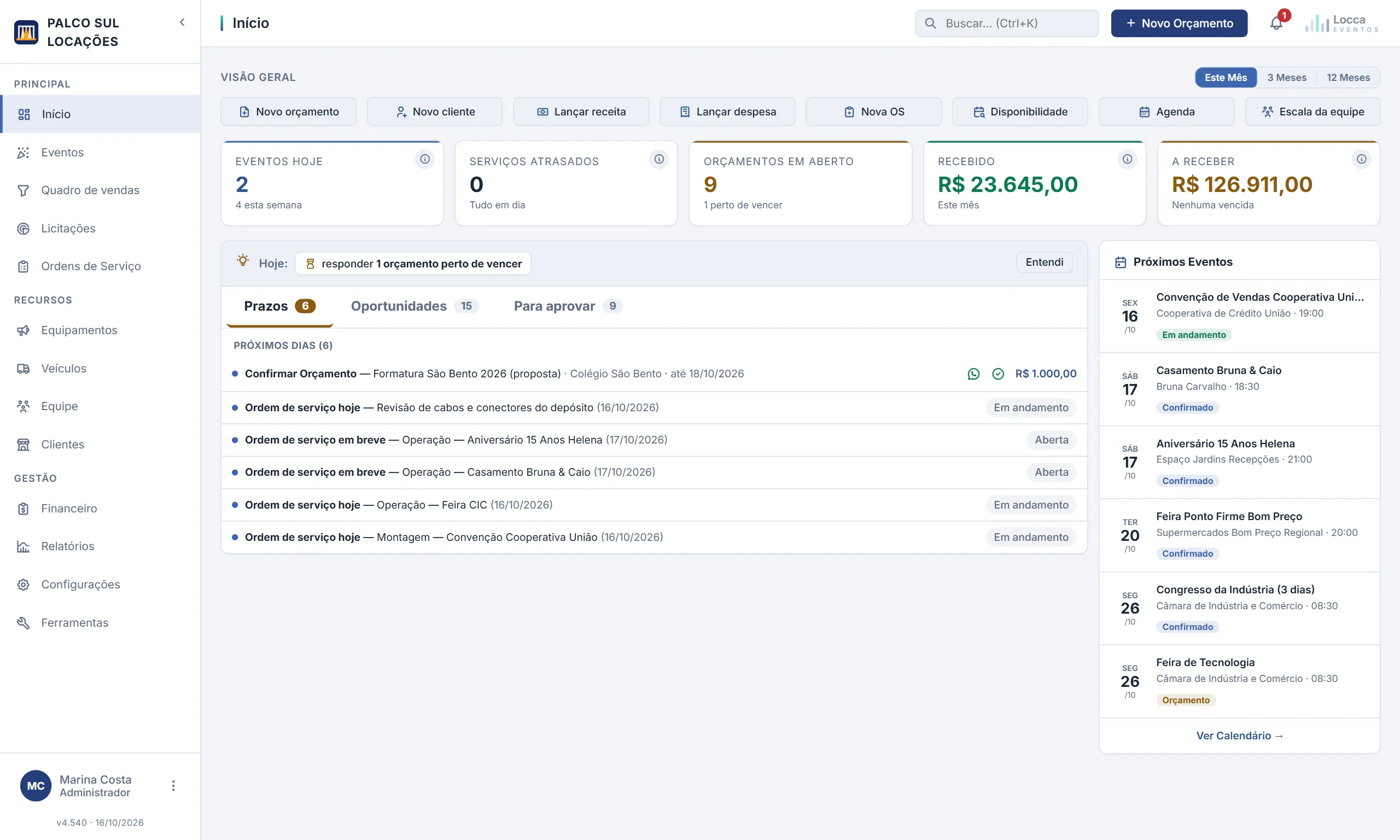Open Clientes in the sidebar
1400x840 pixels.
click(x=100, y=445)
